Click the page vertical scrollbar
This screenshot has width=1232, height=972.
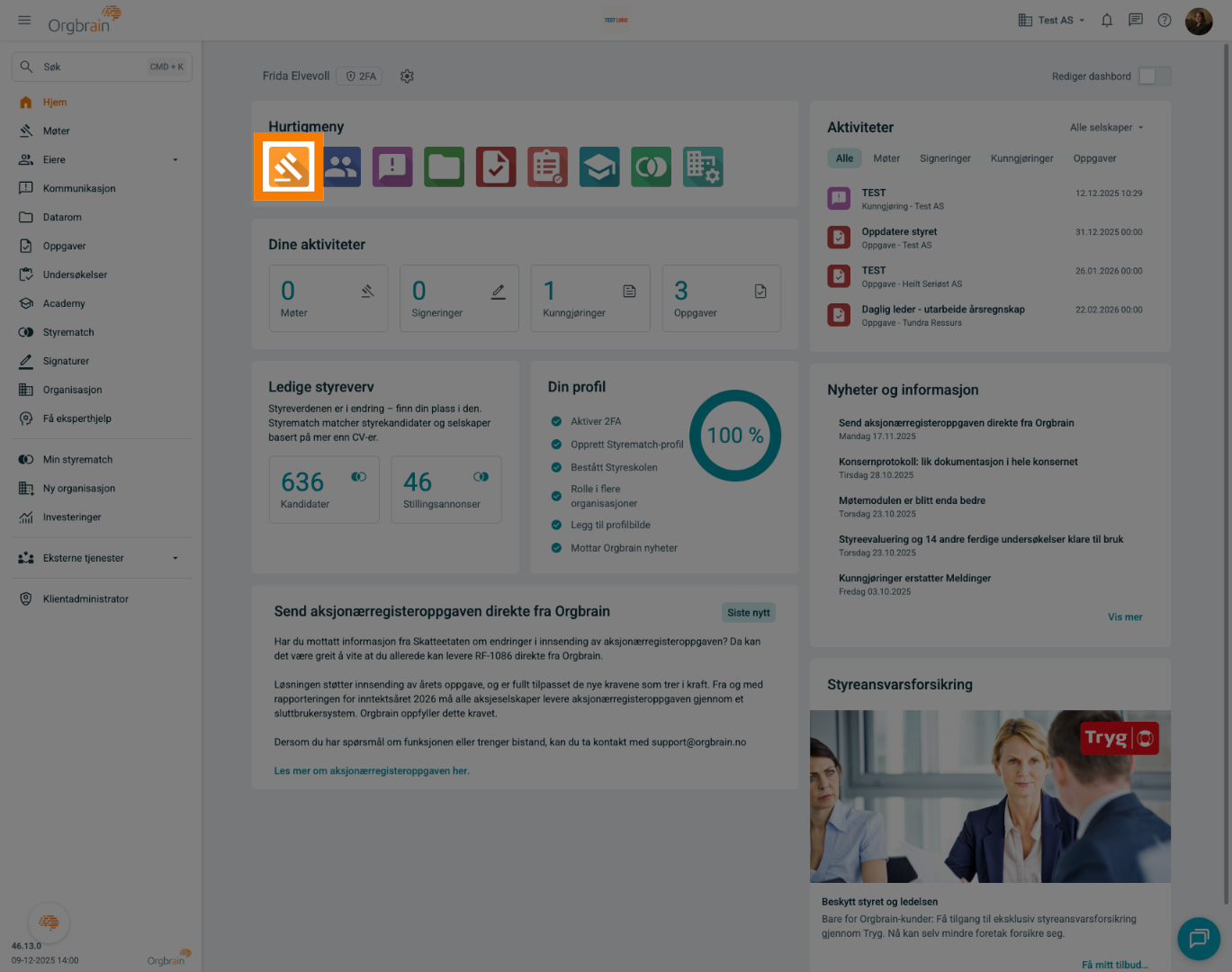coord(1226,472)
